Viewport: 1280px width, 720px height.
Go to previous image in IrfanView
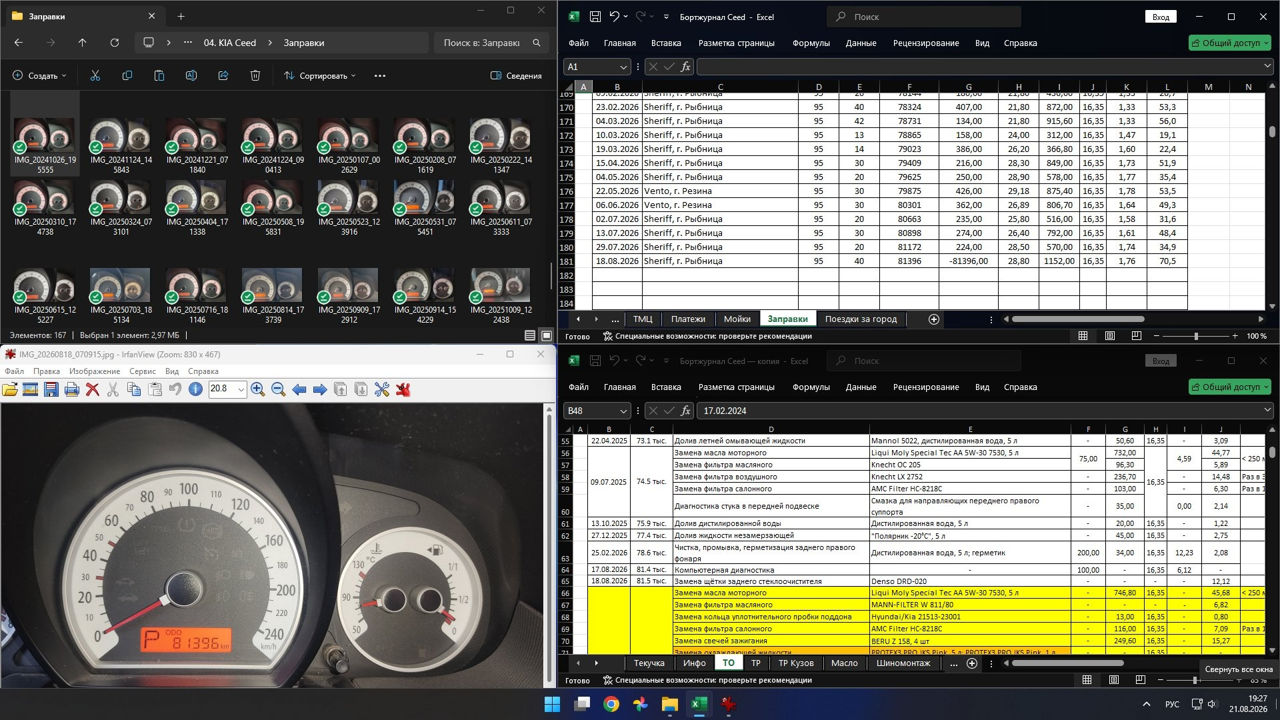(300, 389)
